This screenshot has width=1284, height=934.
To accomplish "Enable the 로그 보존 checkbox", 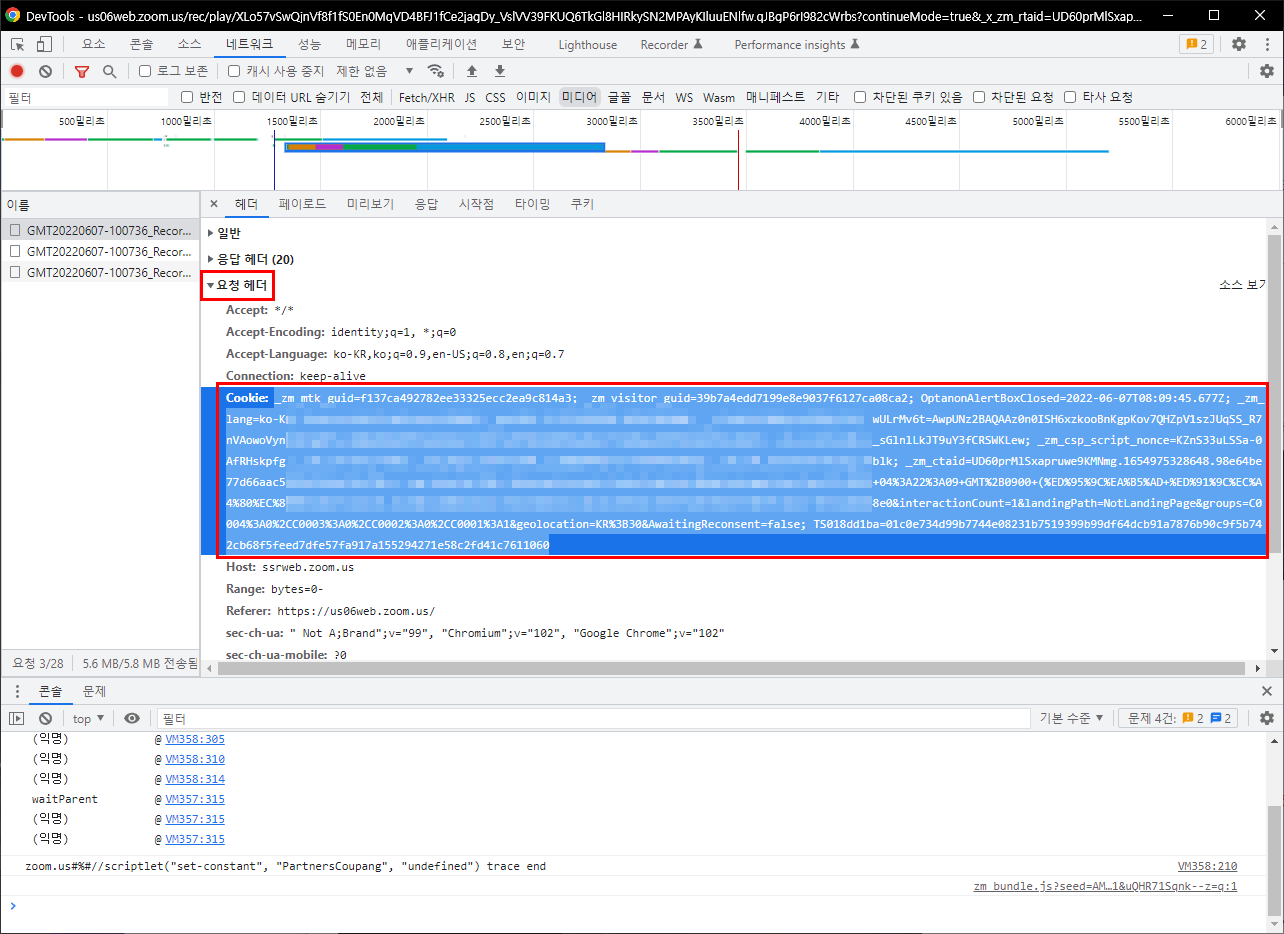I will pos(145,71).
